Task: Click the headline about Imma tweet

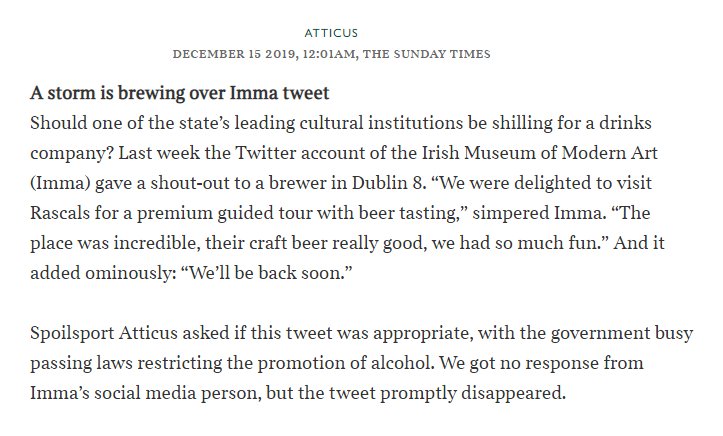Action: (x=179, y=97)
